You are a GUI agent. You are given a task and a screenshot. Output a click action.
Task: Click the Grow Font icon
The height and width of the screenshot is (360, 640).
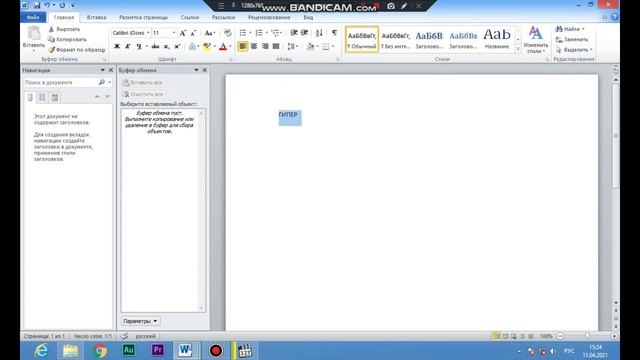(183, 33)
